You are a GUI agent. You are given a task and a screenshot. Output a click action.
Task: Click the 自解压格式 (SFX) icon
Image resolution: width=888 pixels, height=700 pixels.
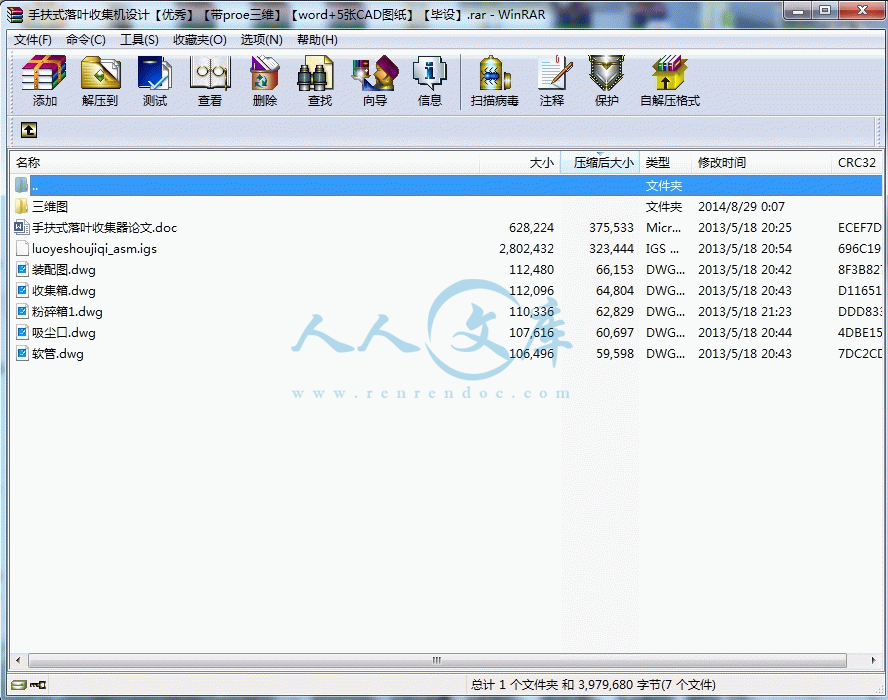click(x=669, y=73)
